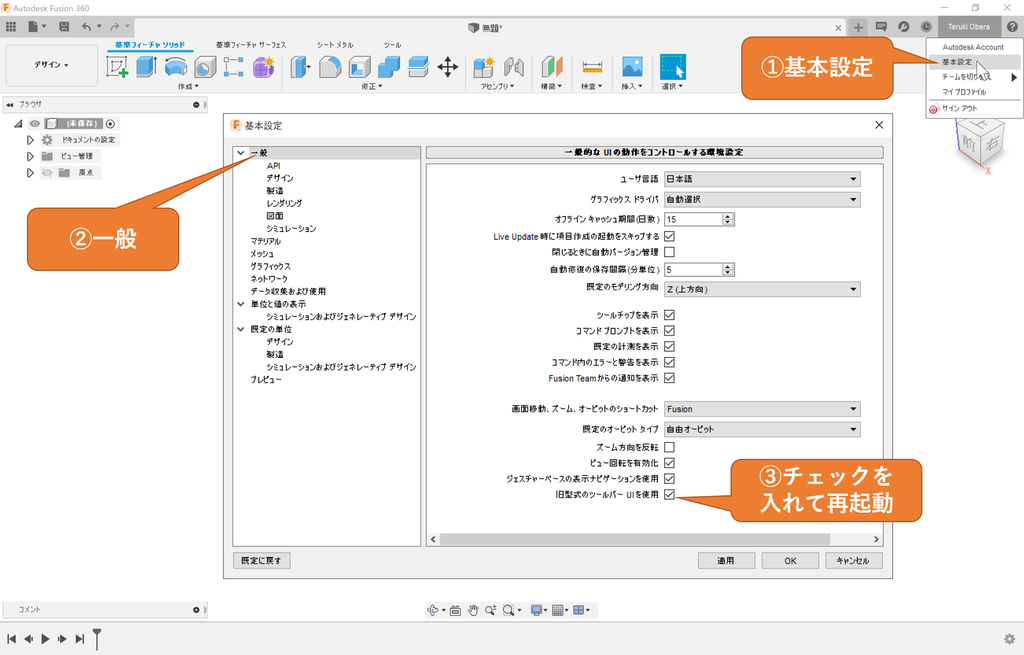
Task: Open the Job Status clock icon
Action: pyautogui.click(x=926, y=27)
